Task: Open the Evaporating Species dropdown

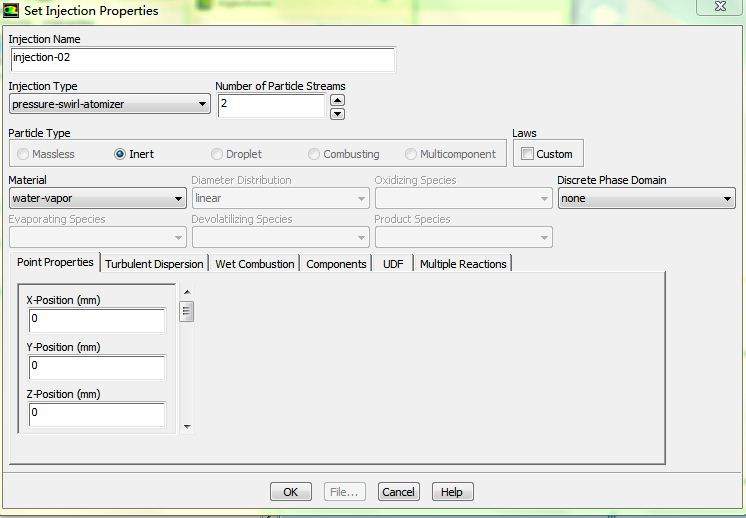Action: 98,237
